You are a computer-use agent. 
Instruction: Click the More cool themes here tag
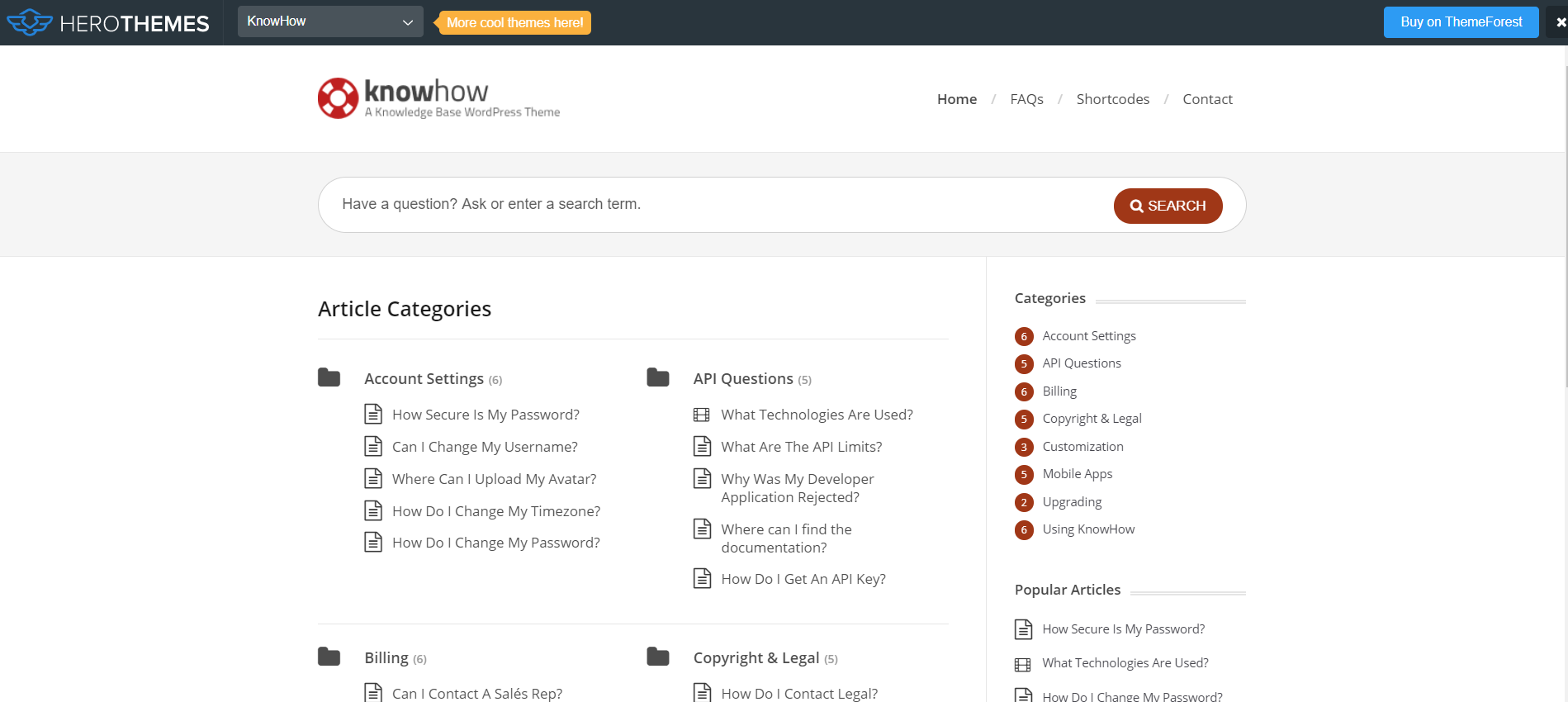tap(514, 22)
